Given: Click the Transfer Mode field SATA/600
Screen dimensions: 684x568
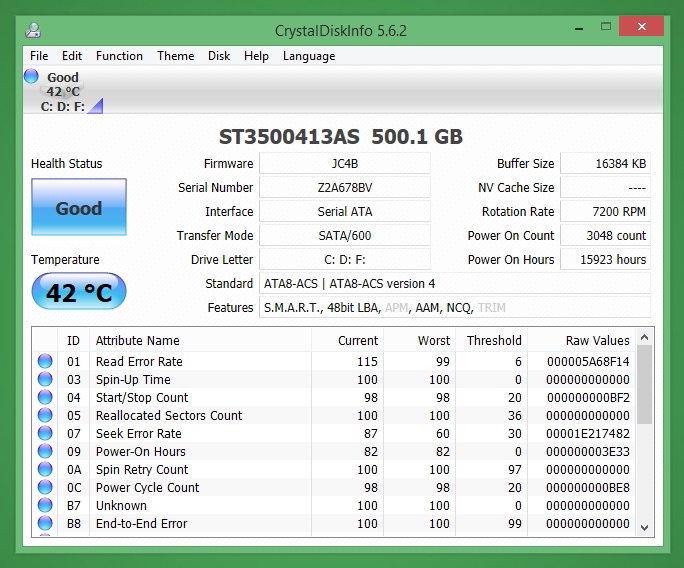Looking at the screenshot, I should click(x=345, y=236).
